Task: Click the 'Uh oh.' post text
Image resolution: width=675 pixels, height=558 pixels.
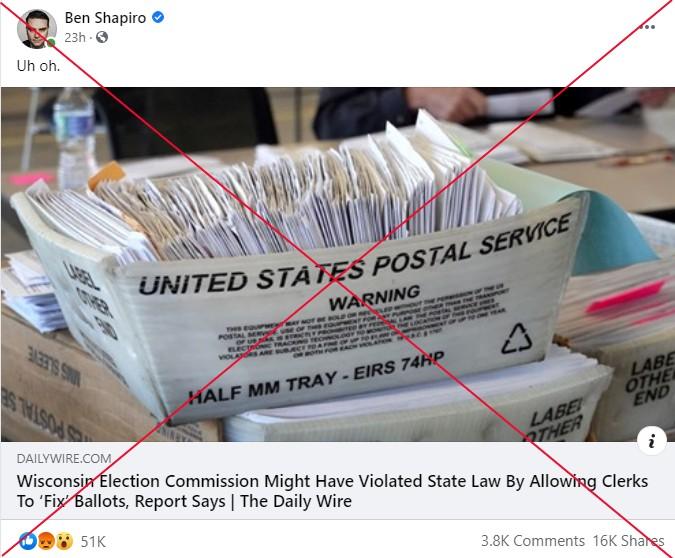Action: (38, 66)
